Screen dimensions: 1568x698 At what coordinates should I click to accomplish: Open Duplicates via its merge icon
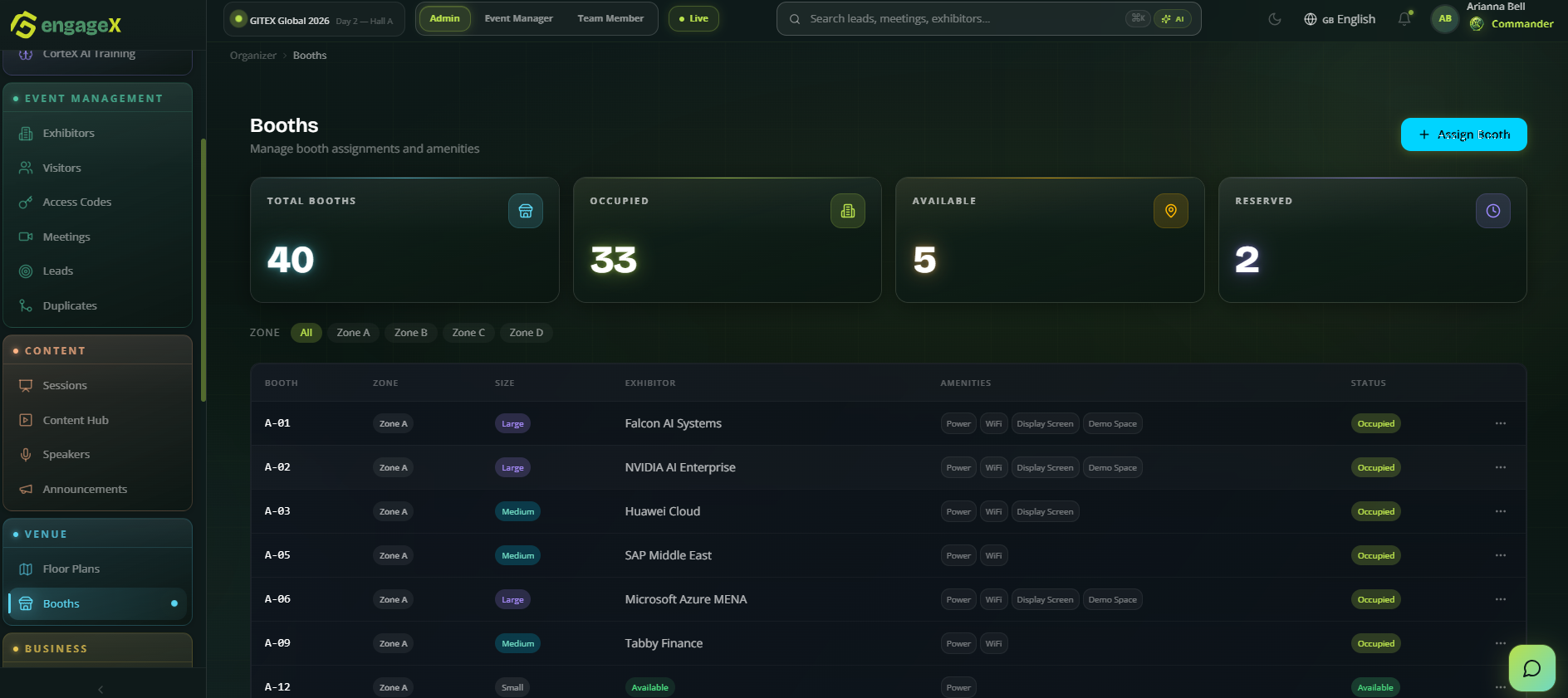(x=26, y=305)
